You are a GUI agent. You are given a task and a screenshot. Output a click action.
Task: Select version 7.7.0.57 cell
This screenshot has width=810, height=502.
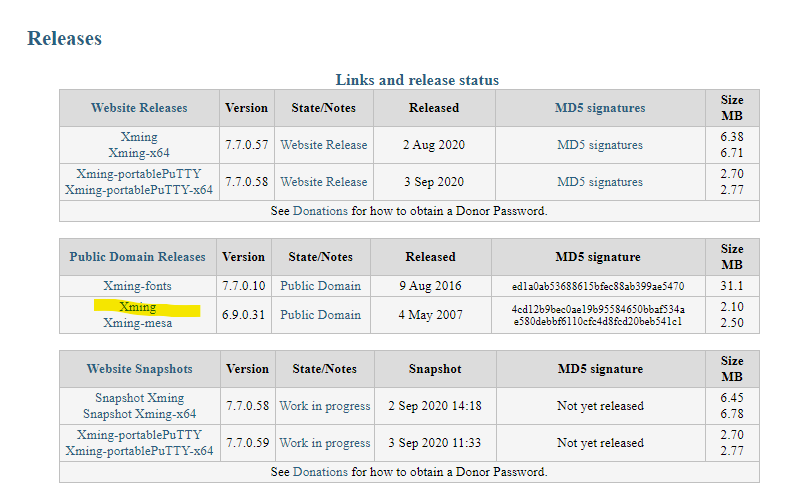246,145
